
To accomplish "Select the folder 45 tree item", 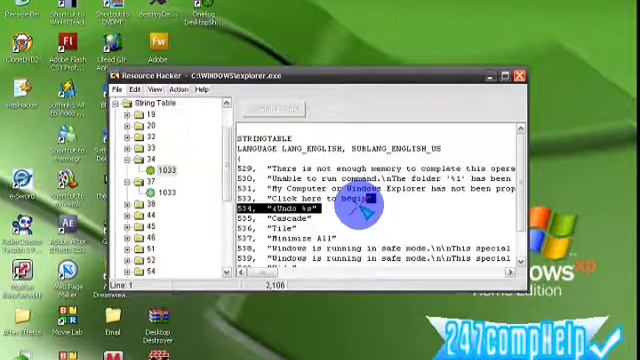I will tap(151, 227).
